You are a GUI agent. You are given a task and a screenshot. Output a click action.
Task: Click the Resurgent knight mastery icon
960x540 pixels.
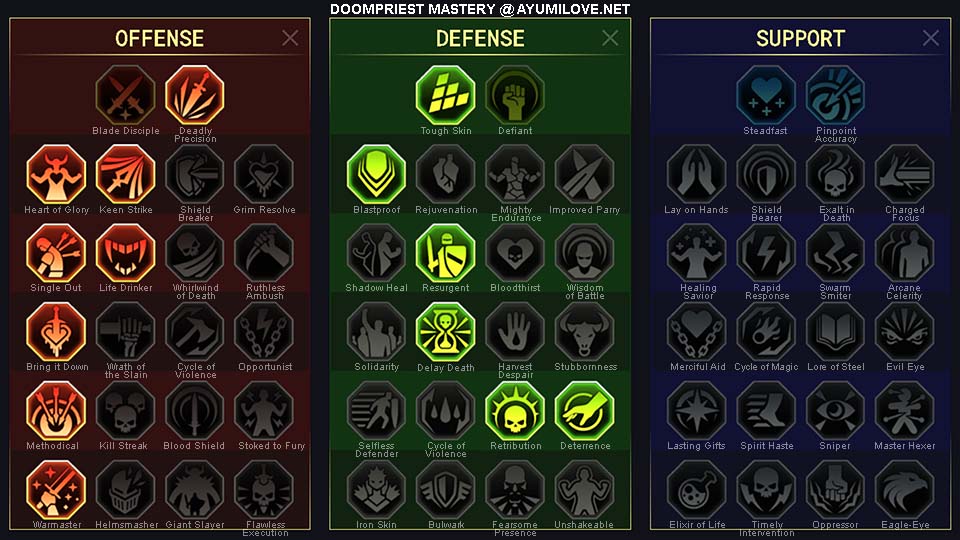(445, 253)
